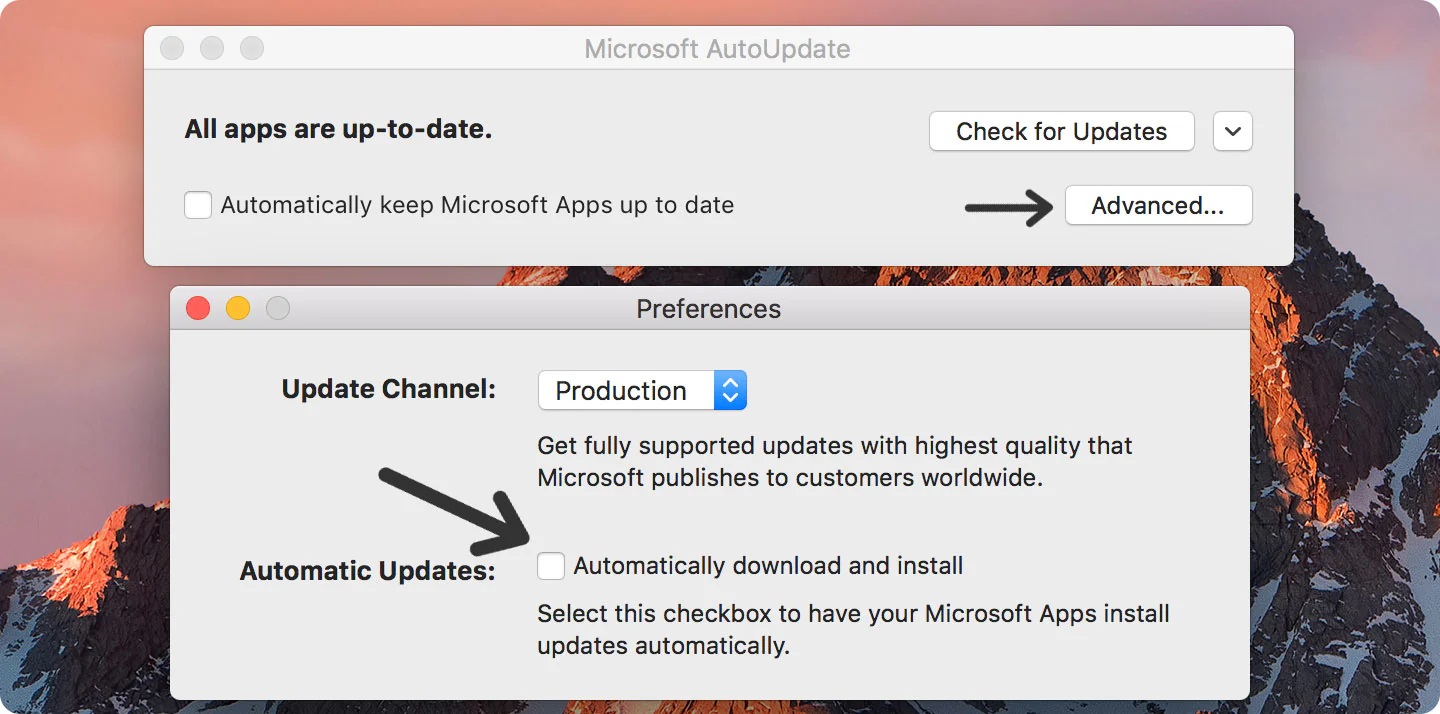Click the All apps are up-to-date message

(x=338, y=130)
